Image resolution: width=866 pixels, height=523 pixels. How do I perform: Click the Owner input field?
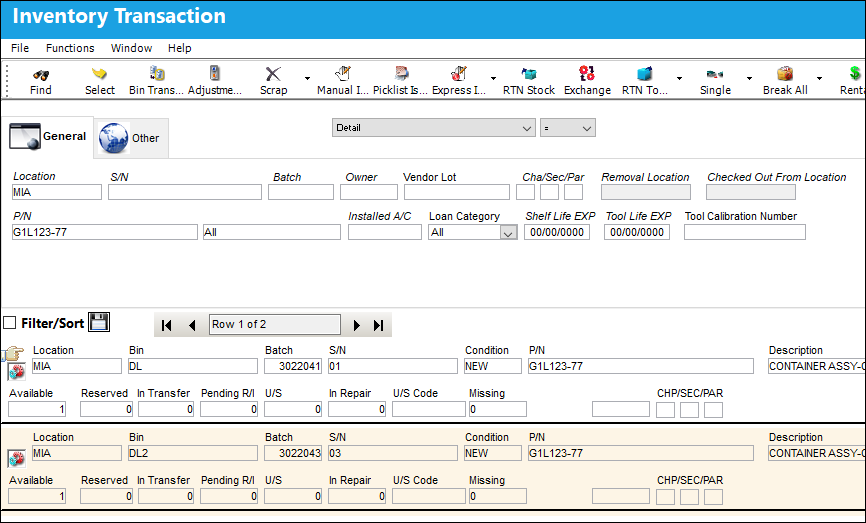click(x=369, y=192)
